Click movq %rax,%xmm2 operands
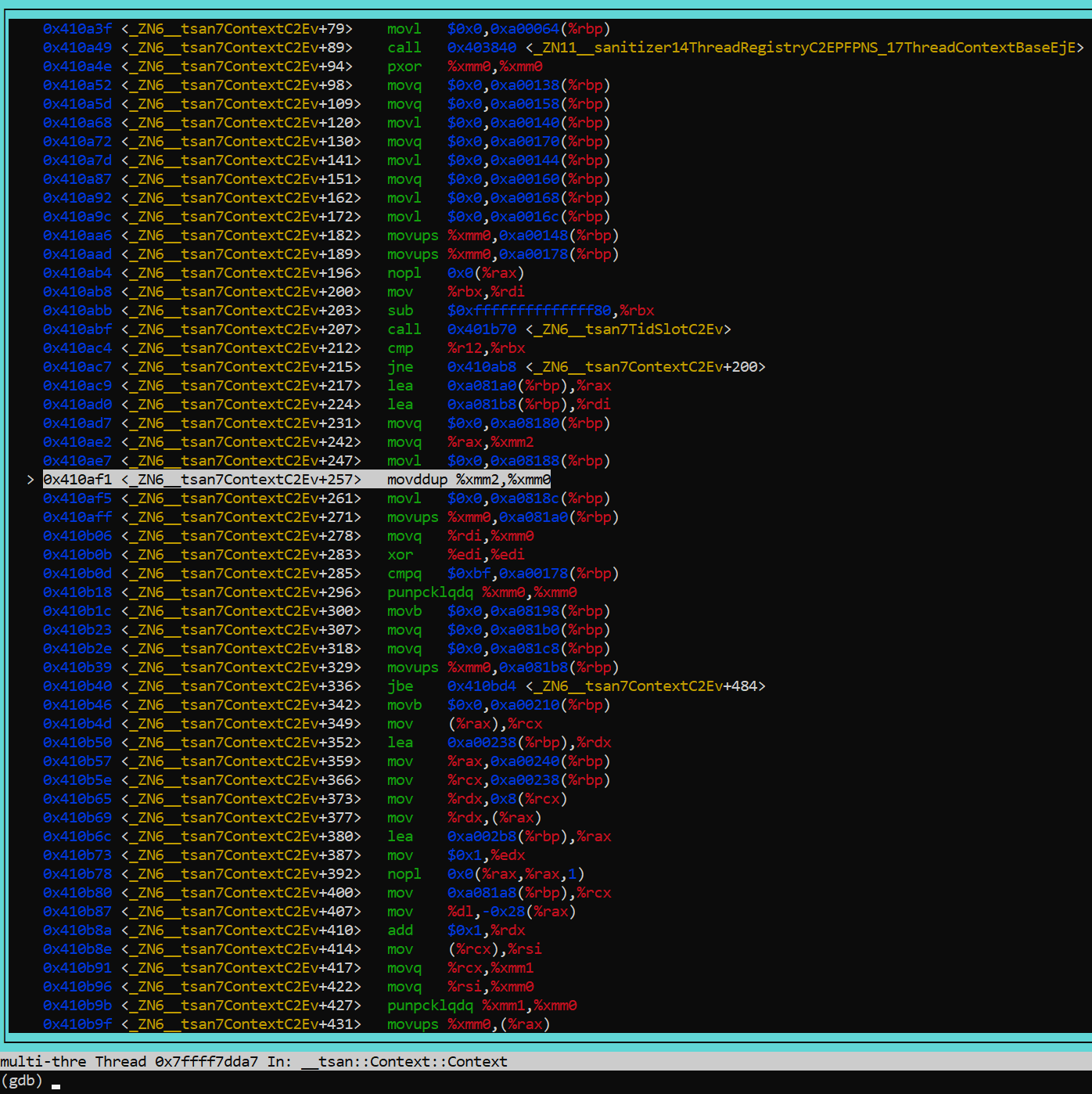 coord(490,442)
